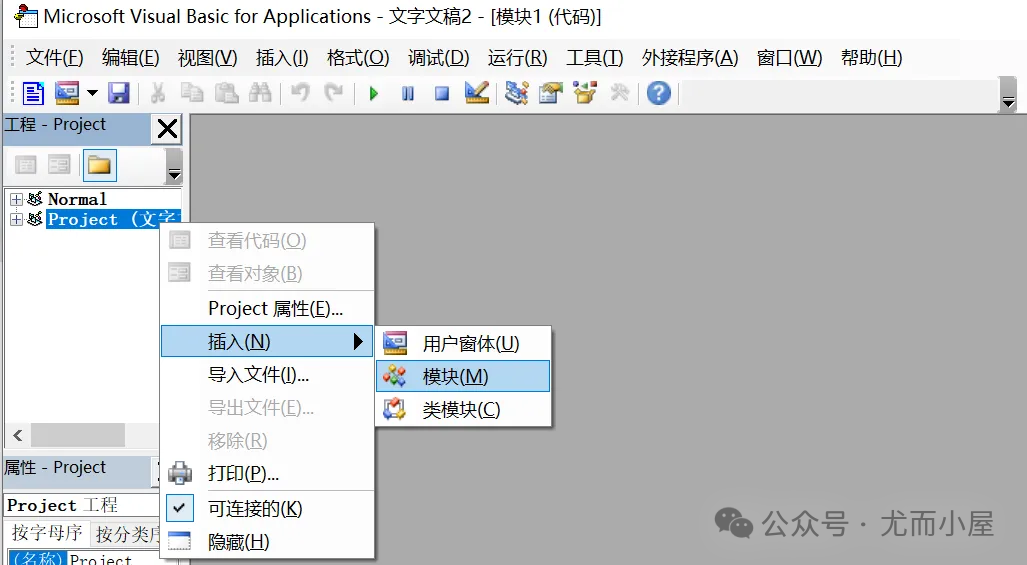
Task: Choose Project 属性(E)... from context menu
Action: 267,308
